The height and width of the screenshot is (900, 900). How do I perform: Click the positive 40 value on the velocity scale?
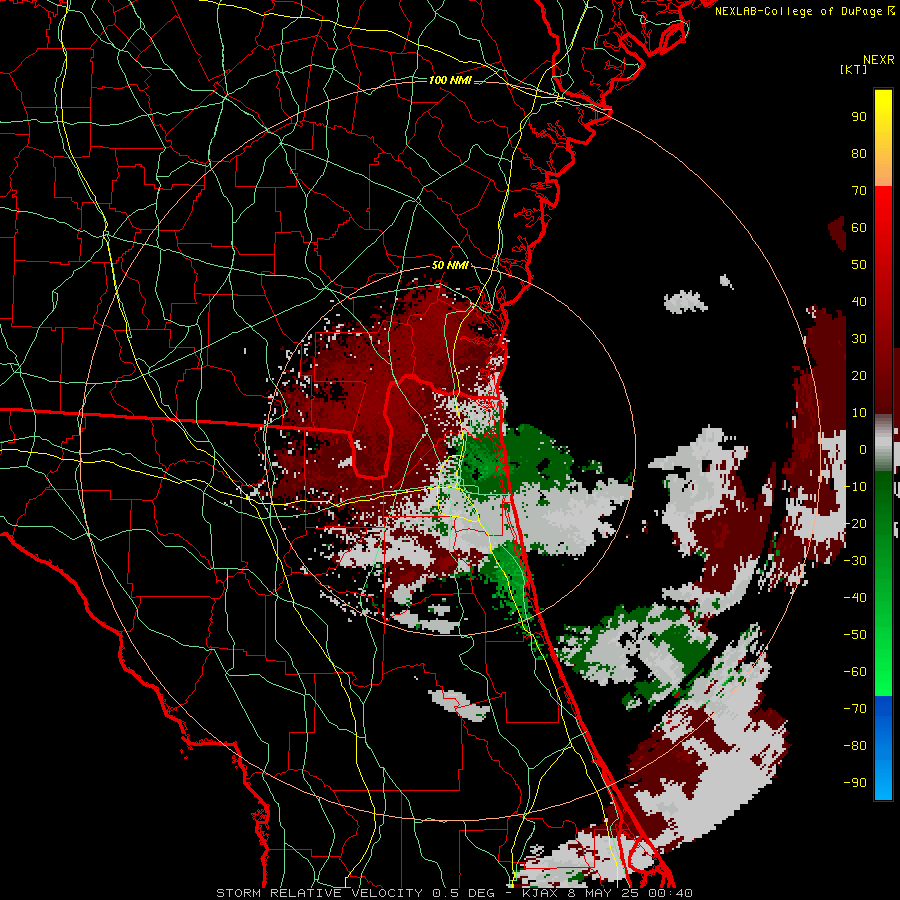coord(859,302)
